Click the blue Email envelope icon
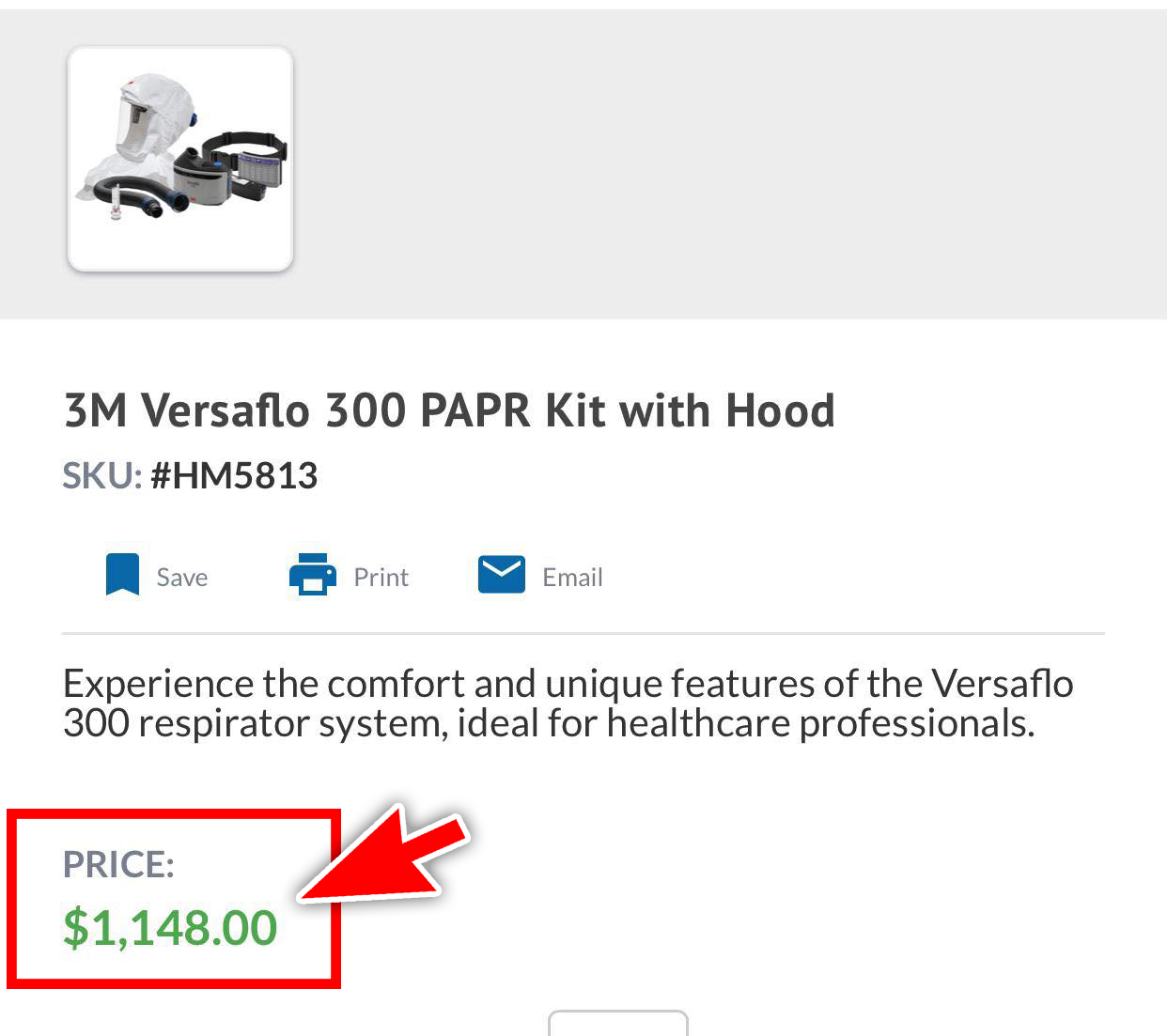 pyautogui.click(x=502, y=574)
